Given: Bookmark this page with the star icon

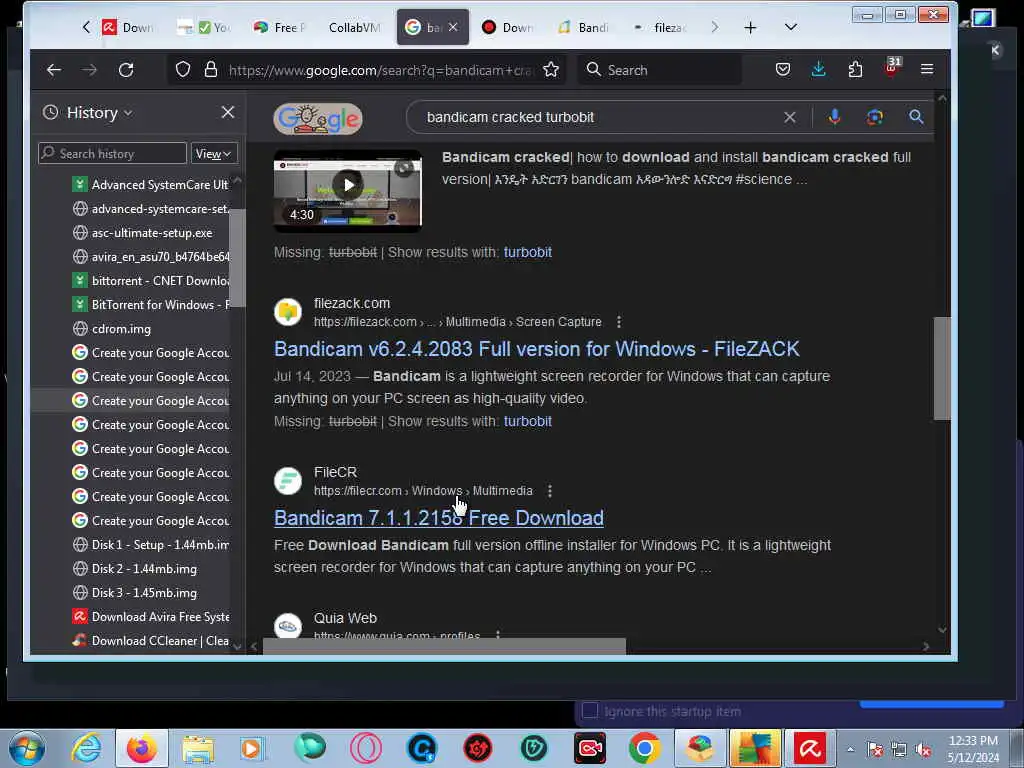Looking at the screenshot, I should coord(551,69).
